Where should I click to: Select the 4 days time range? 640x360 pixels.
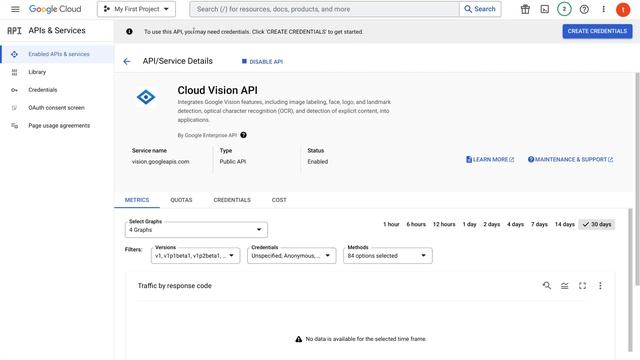click(x=515, y=224)
